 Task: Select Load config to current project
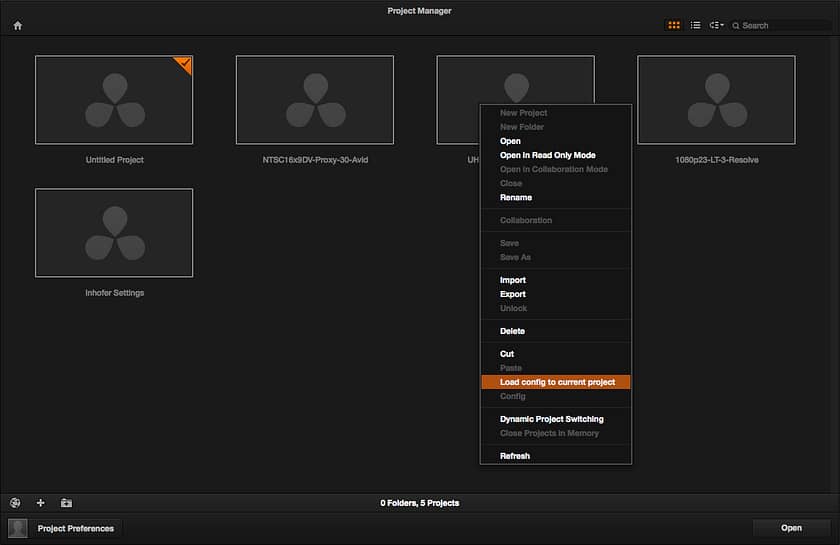tap(556, 382)
